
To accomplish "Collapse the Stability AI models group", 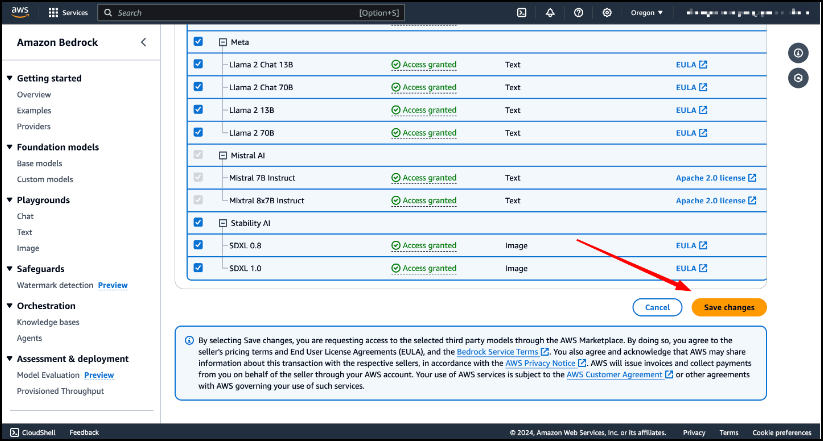I will [223, 223].
